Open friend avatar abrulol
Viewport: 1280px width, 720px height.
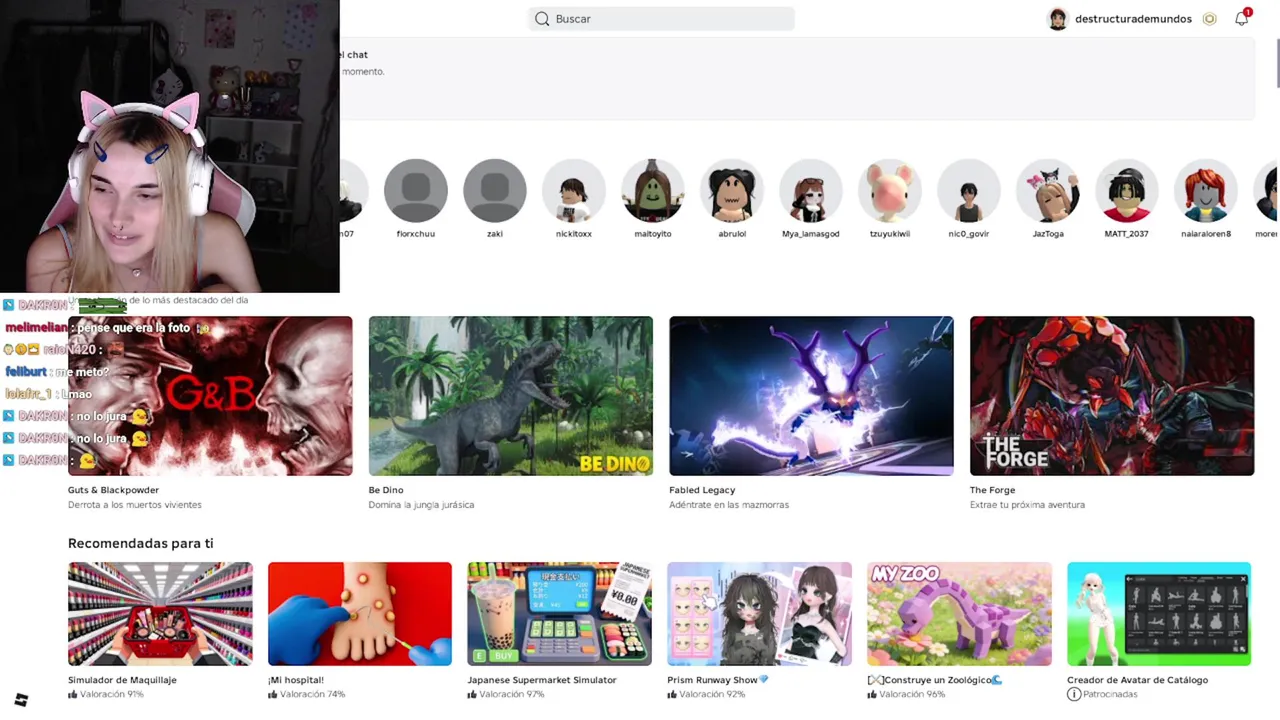coord(732,190)
